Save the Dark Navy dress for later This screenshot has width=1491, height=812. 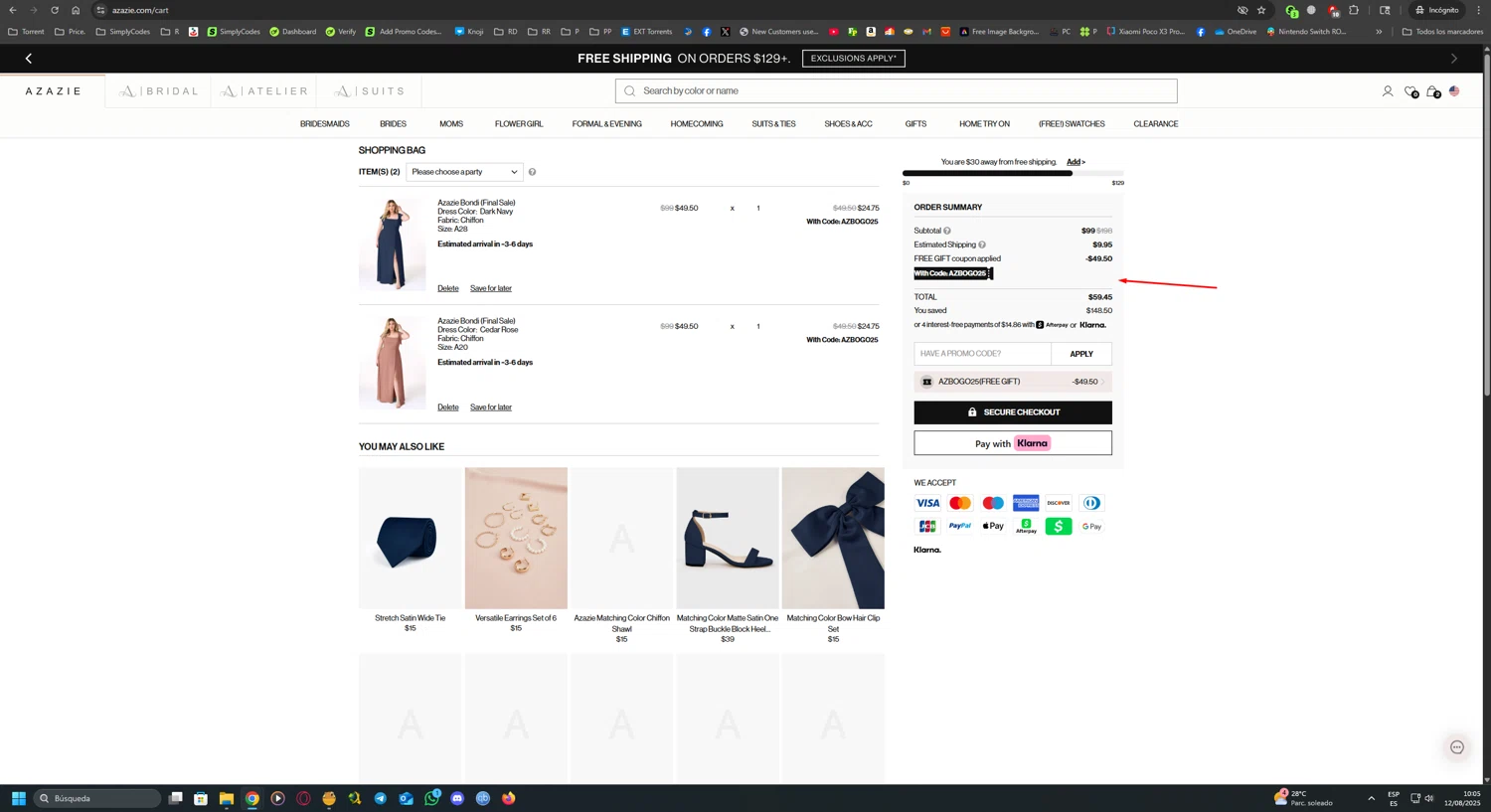tap(491, 288)
